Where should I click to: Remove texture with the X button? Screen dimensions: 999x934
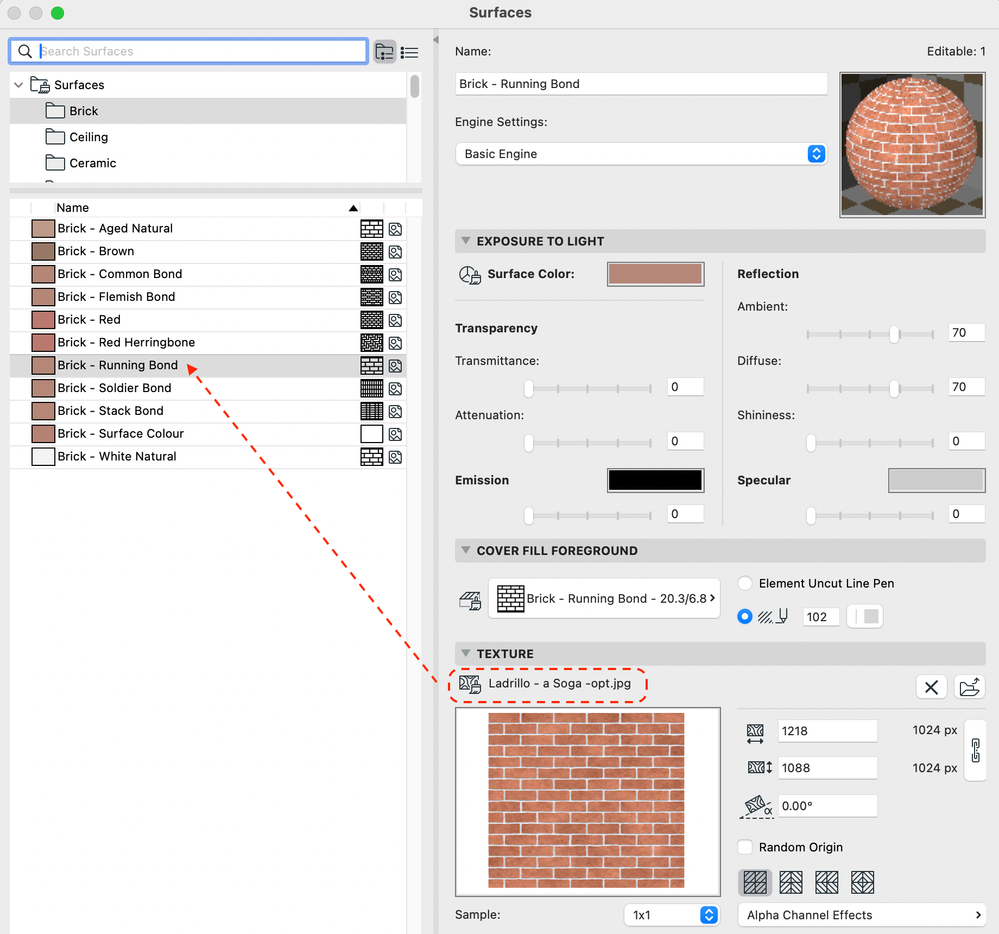click(x=931, y=686)
